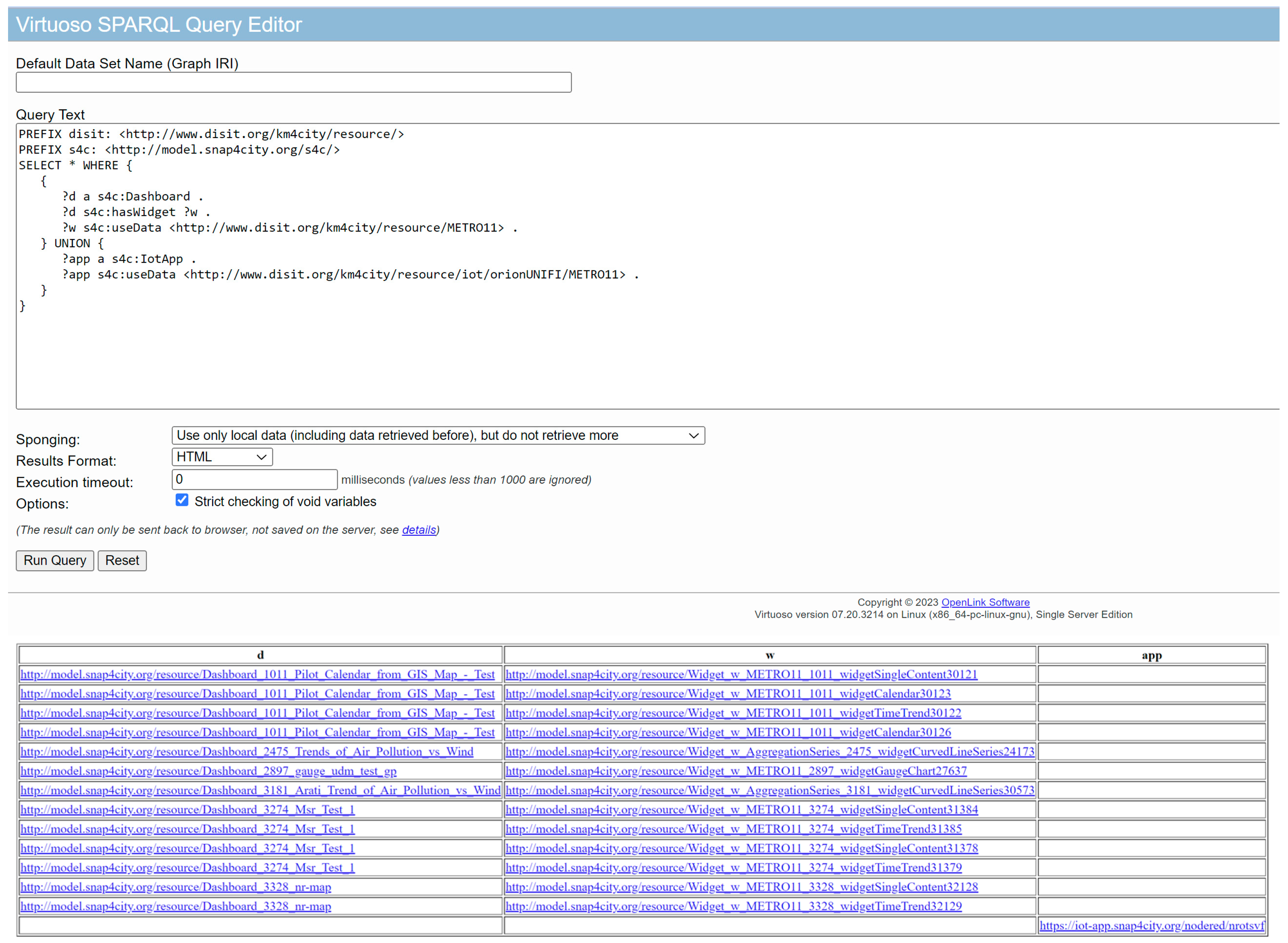
Task: Open the Sponging dropdown
Action: 438,436
